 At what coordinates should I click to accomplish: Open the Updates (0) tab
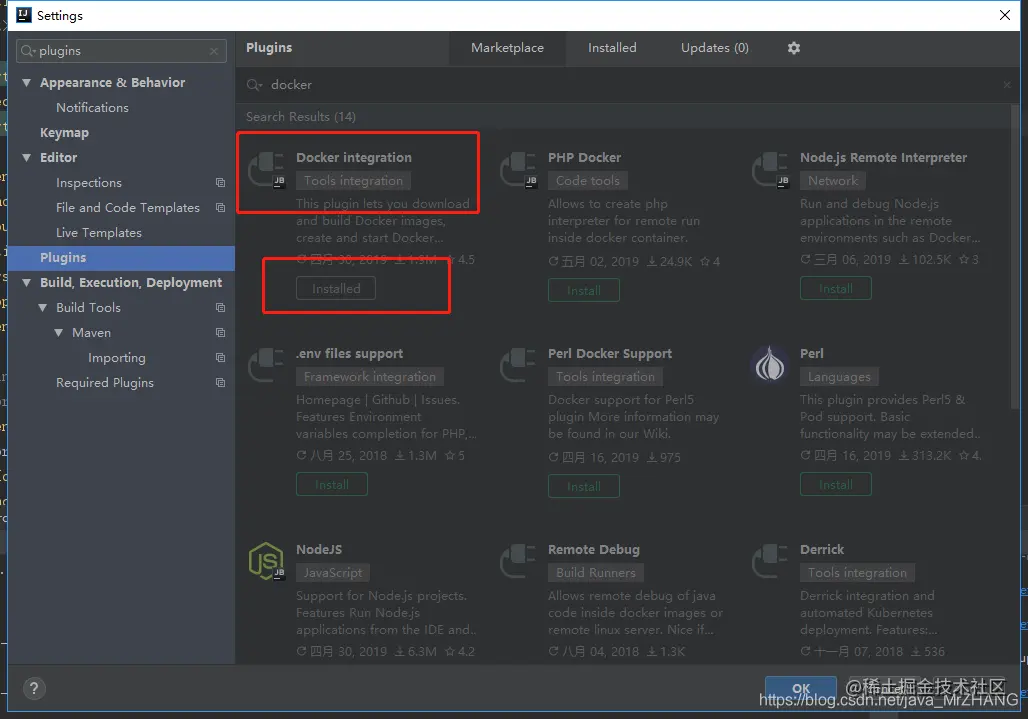[x=715, y=48]
